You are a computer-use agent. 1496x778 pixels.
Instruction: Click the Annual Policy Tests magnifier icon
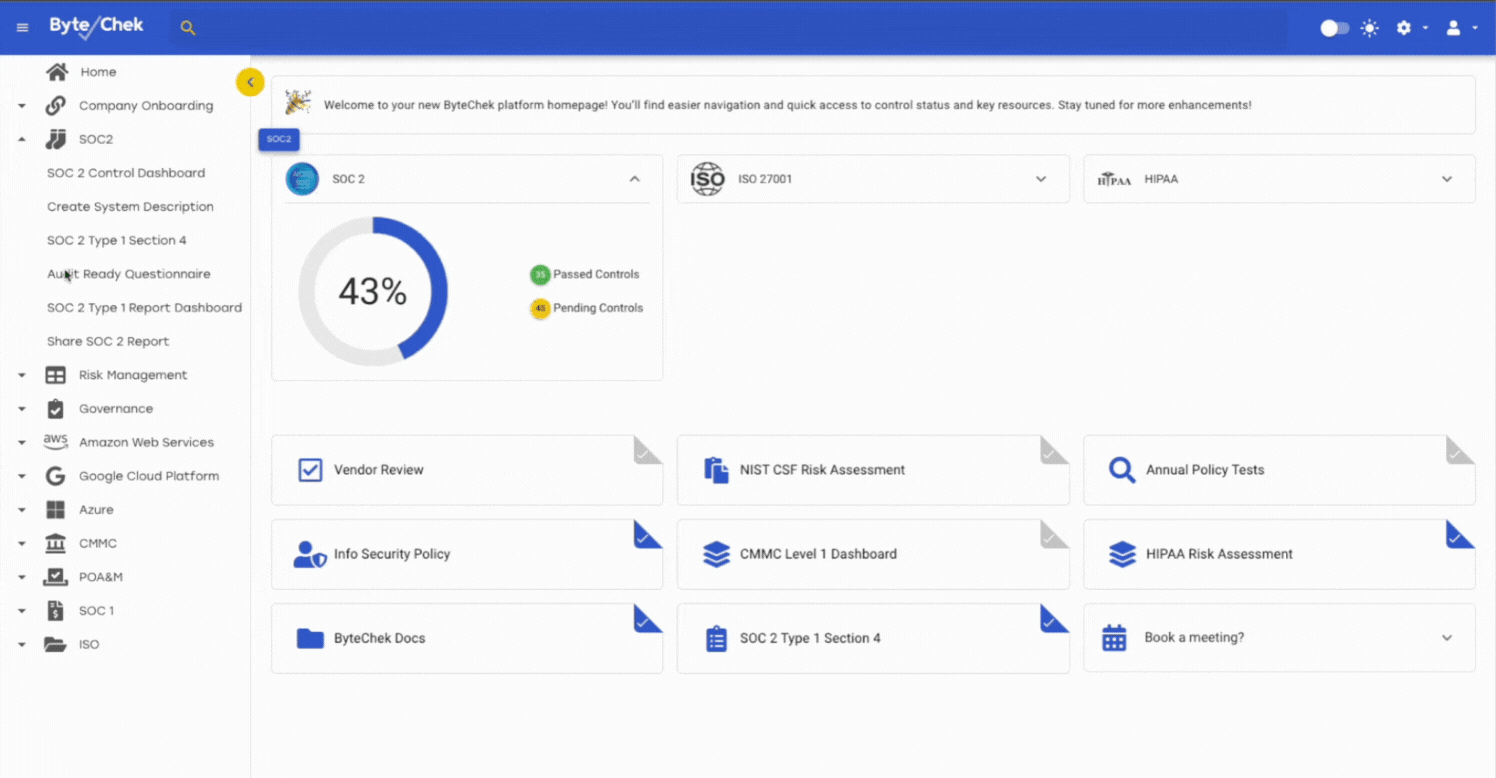click(x=1122, y=470)
